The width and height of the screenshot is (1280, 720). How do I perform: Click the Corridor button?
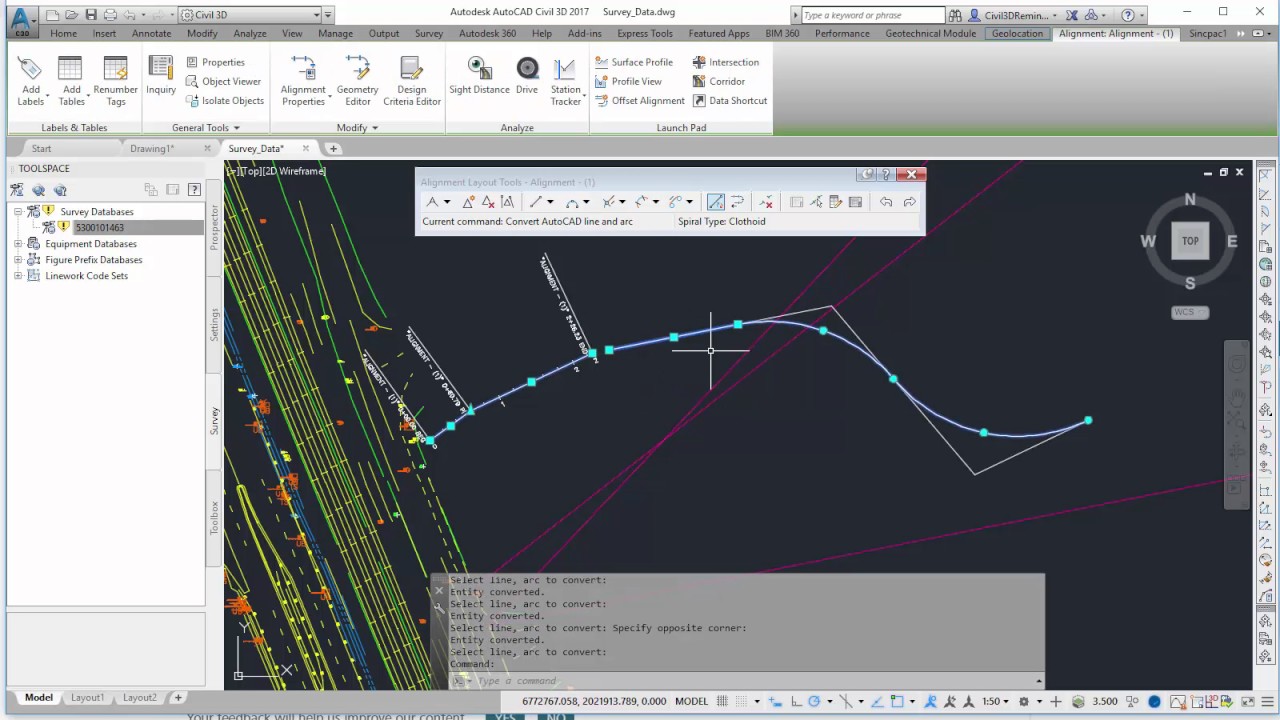[718, 81]
